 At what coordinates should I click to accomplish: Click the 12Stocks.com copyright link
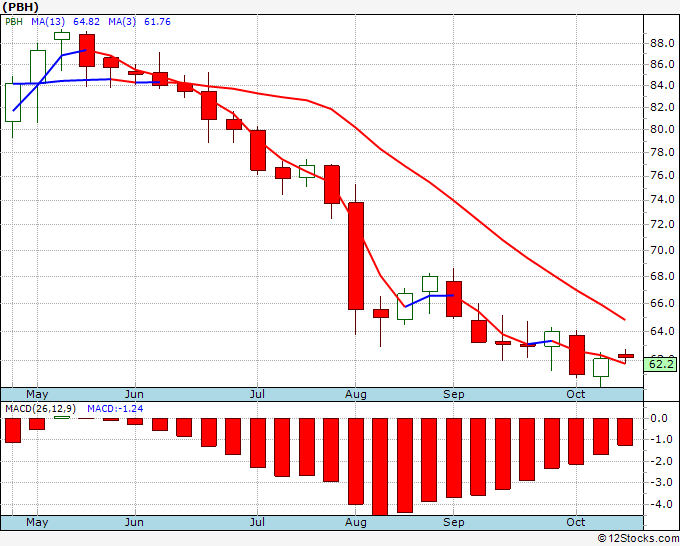(x=638, y=538)
